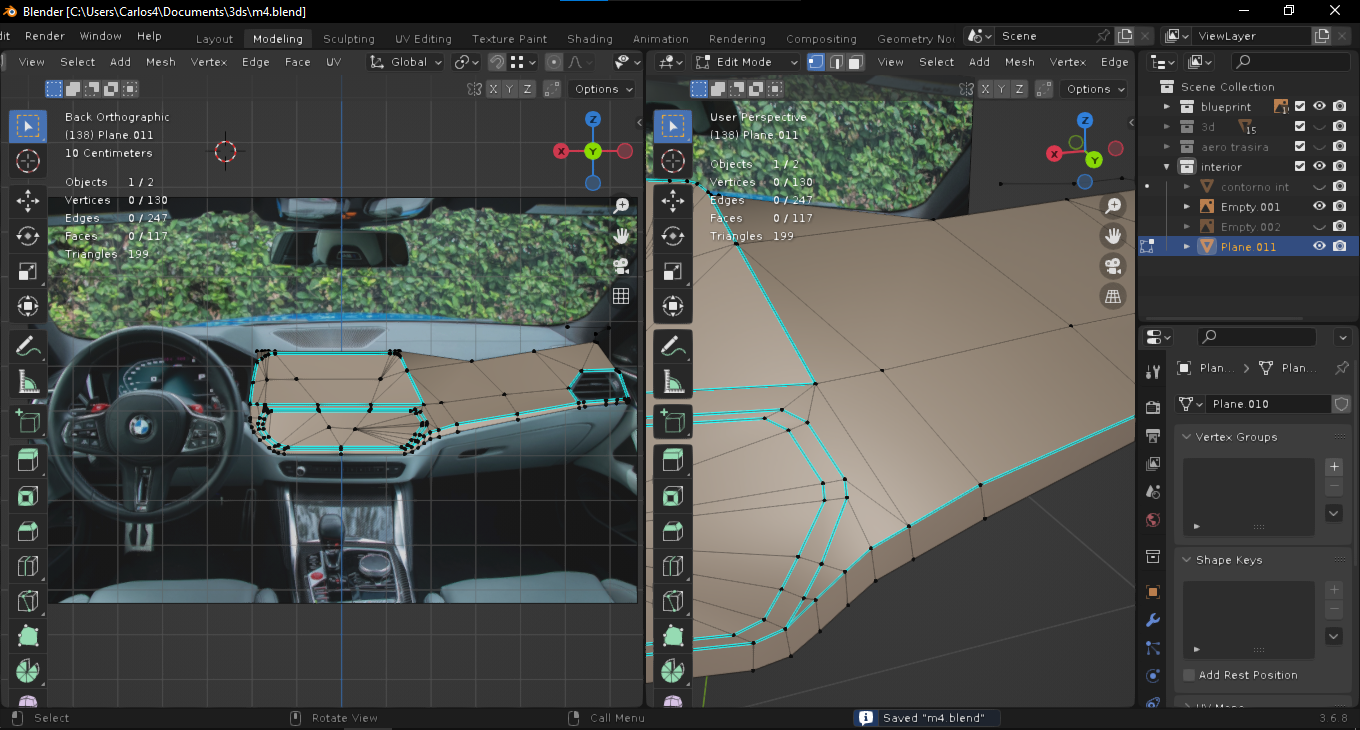The image size is (1360, 730).
Task: Add a new vertex group with plus button
Action: tap(1333, 467)
